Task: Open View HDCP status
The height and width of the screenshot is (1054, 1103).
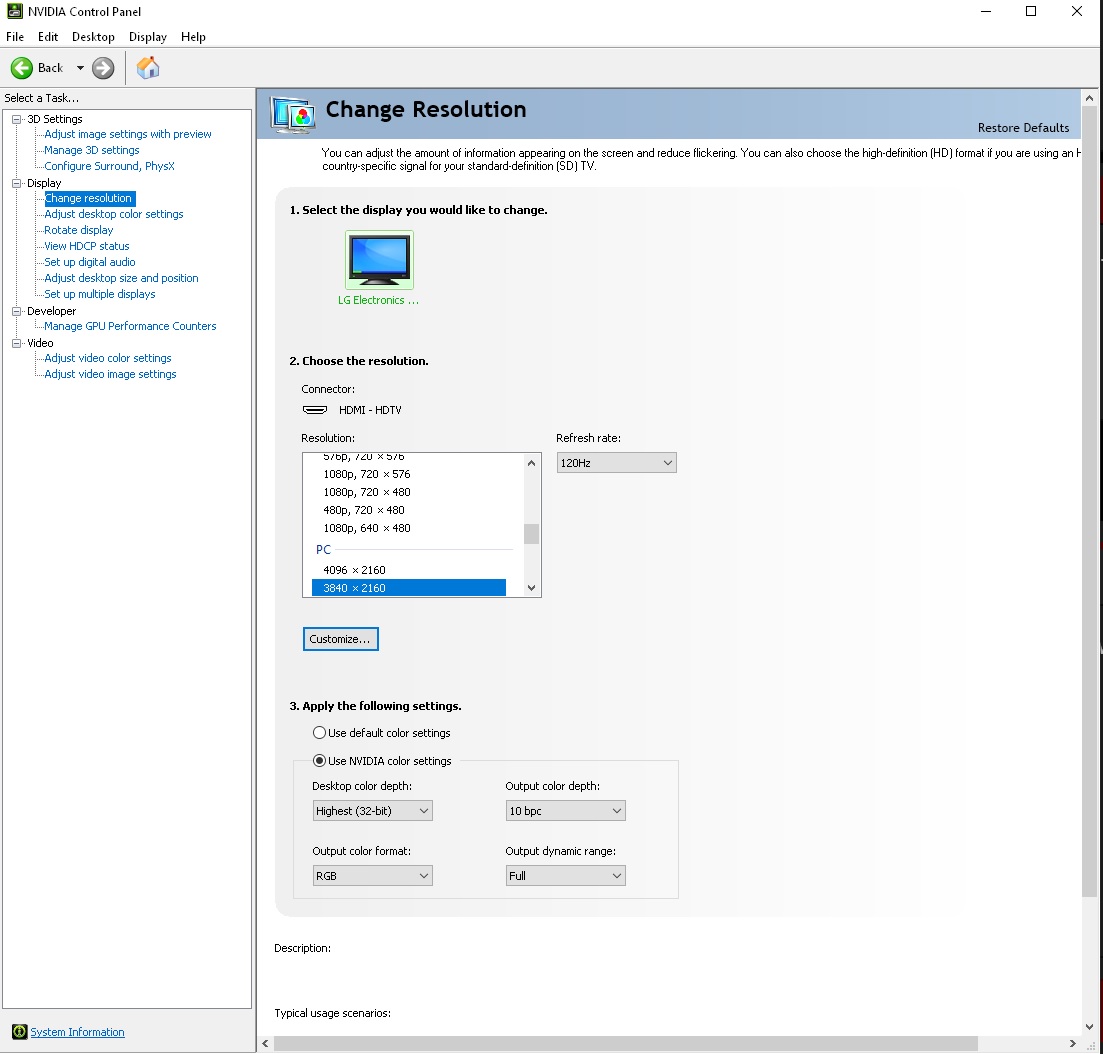Action: (x=87, y=246)
